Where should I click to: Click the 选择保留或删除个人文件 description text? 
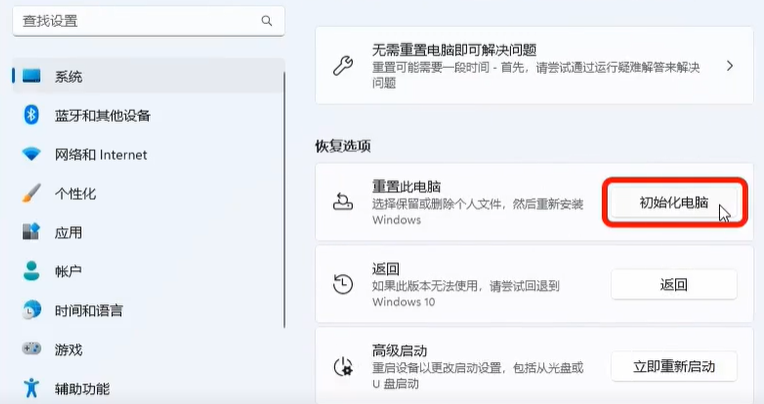(478, 212)
